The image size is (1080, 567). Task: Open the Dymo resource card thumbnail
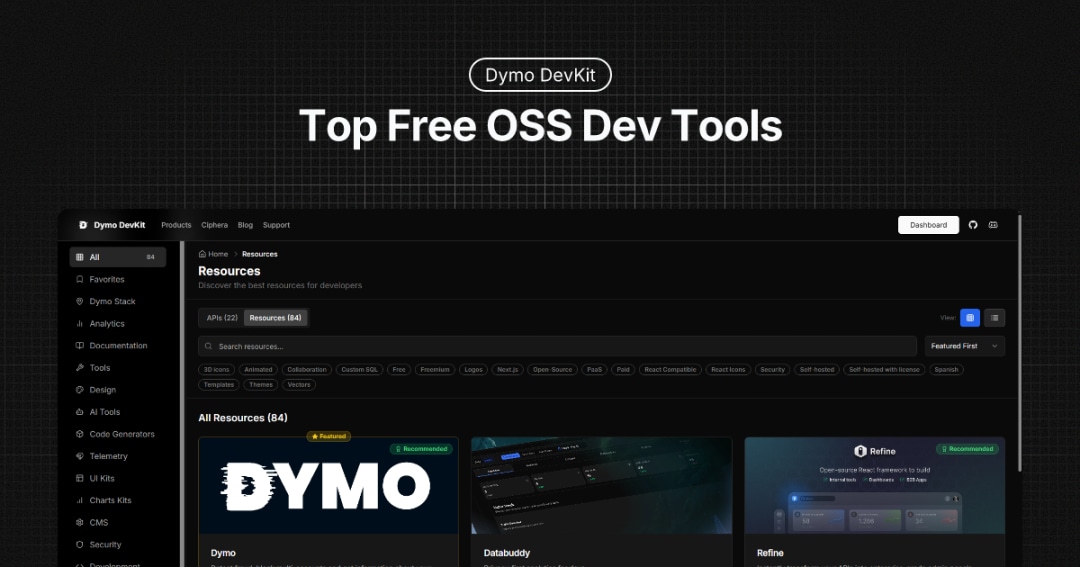tap(329, 486)
